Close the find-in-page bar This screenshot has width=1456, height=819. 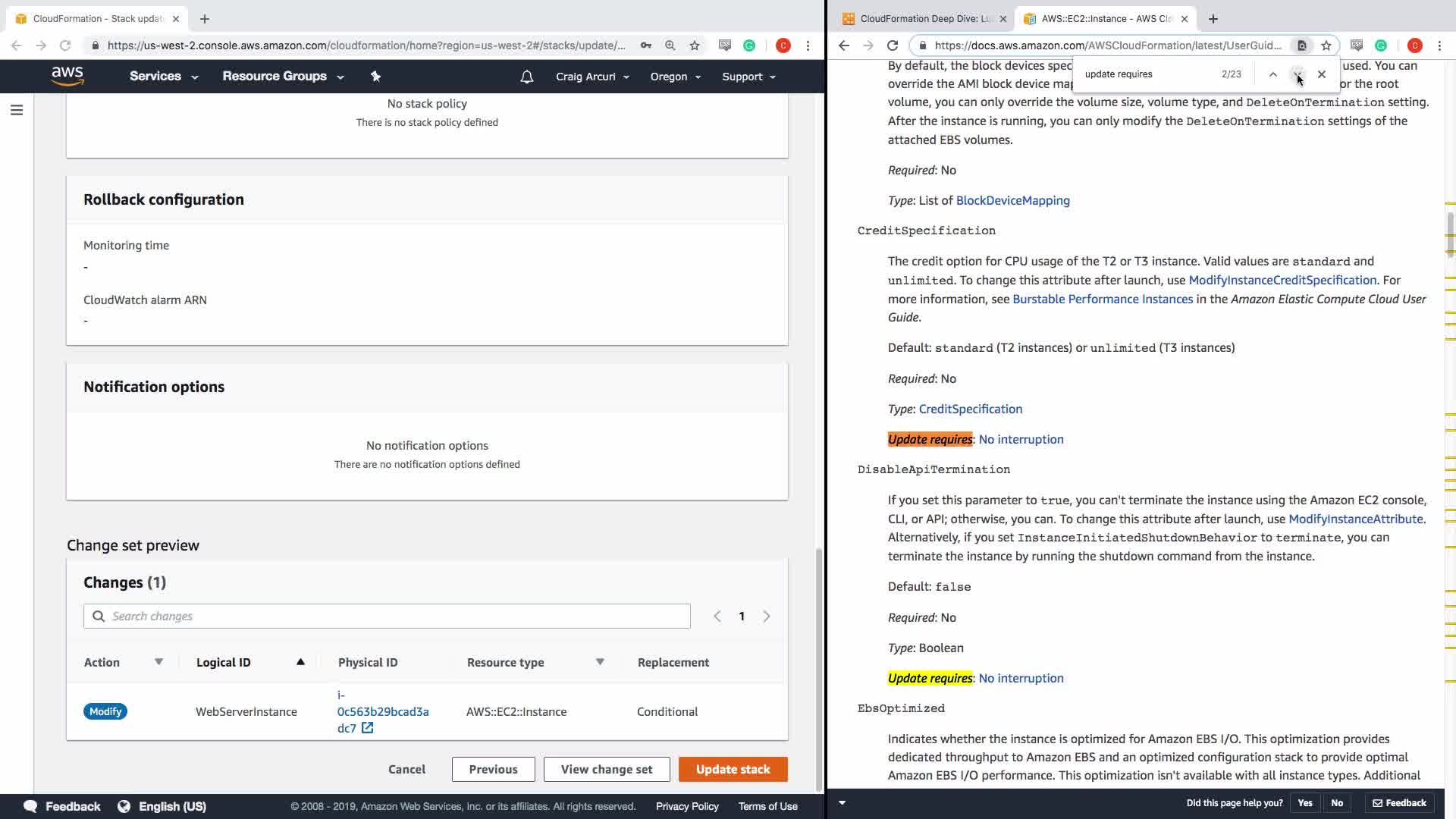coord(1322,74)
